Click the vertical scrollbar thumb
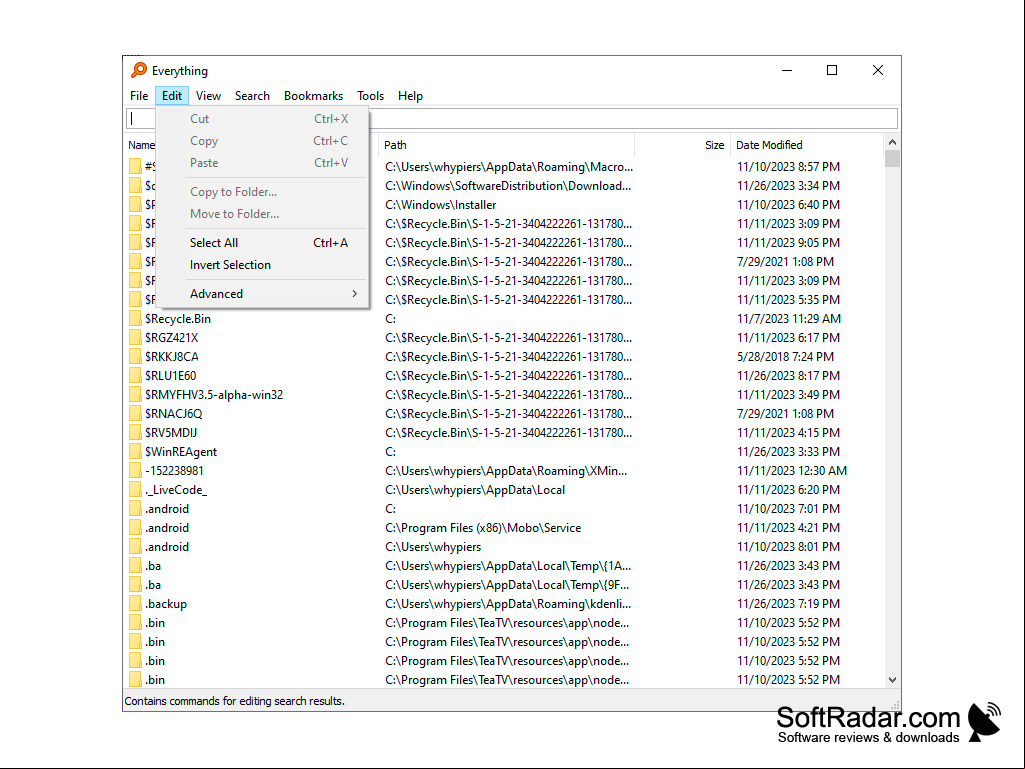 tap(892, 158)
